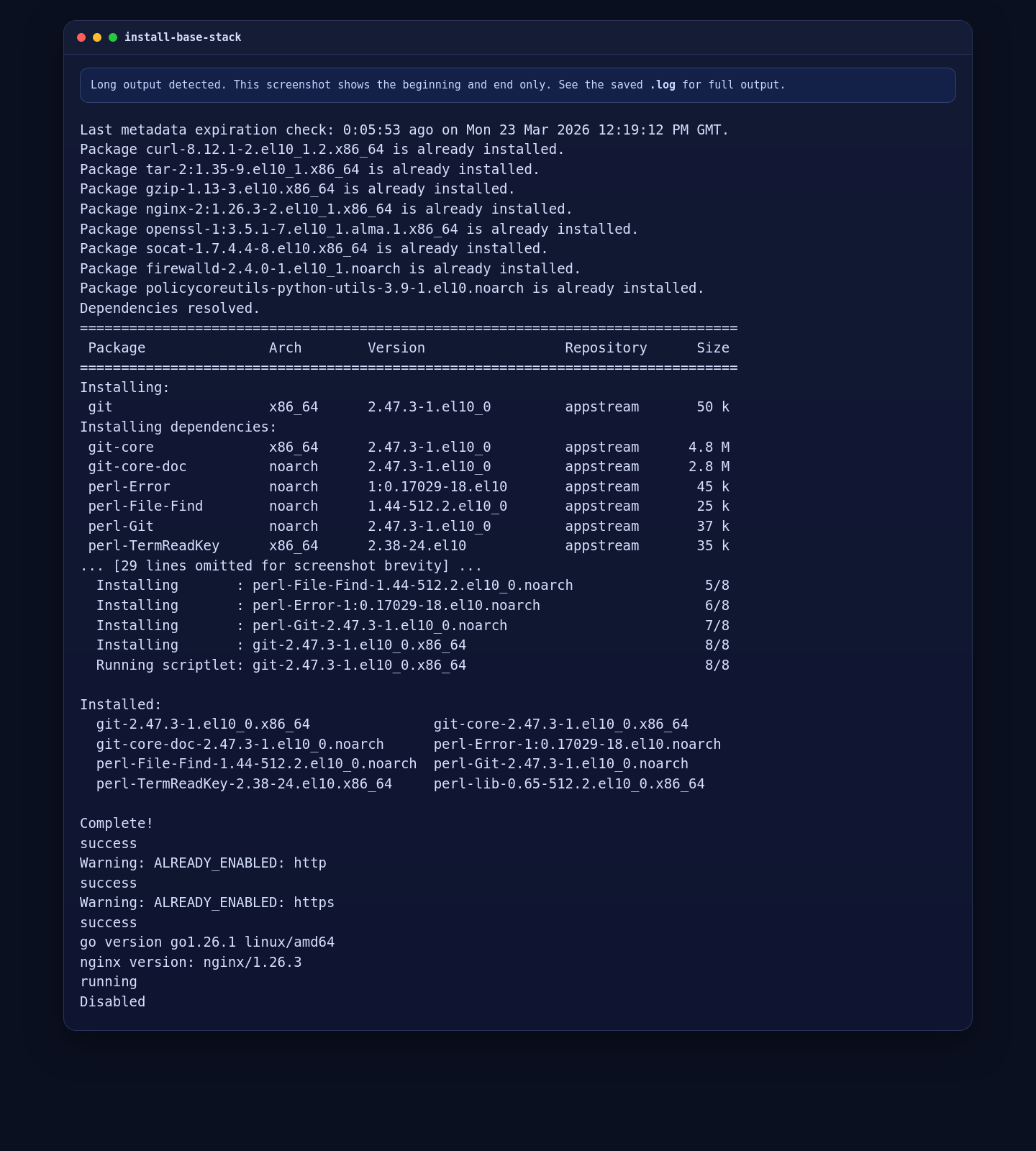
Task: Select the firewalld-2.4.0-1 already installed line
Action: pos(330,269)
